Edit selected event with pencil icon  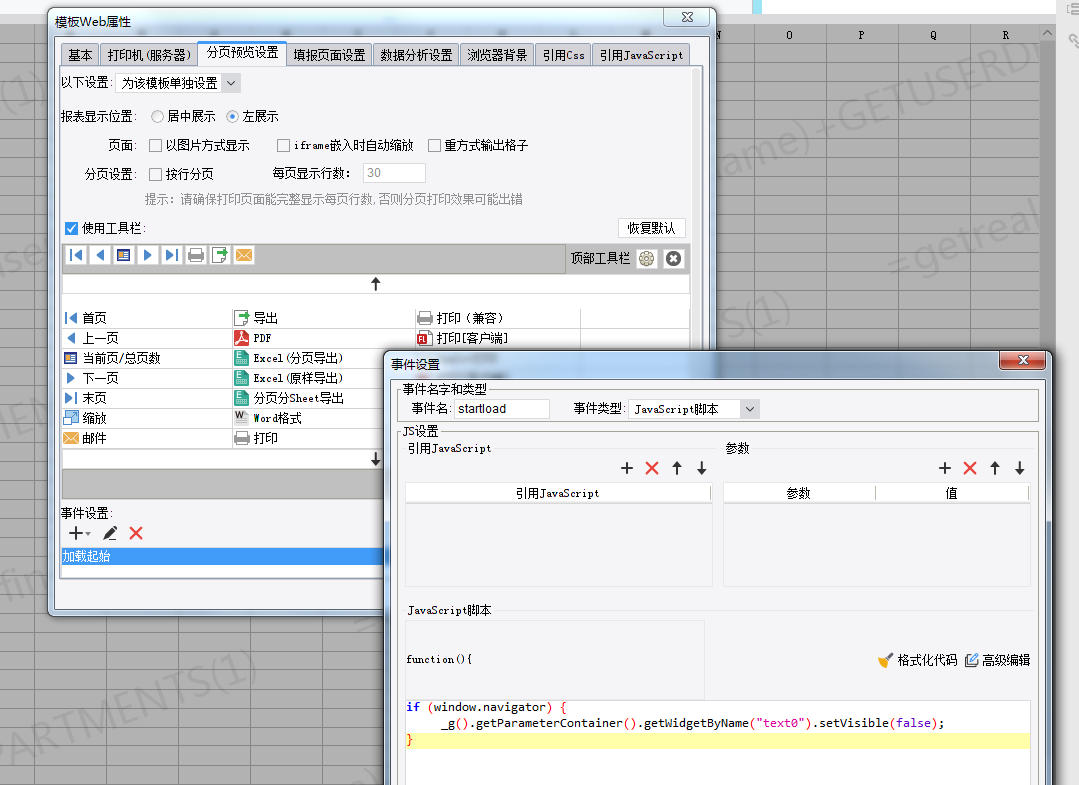point(110,533)
